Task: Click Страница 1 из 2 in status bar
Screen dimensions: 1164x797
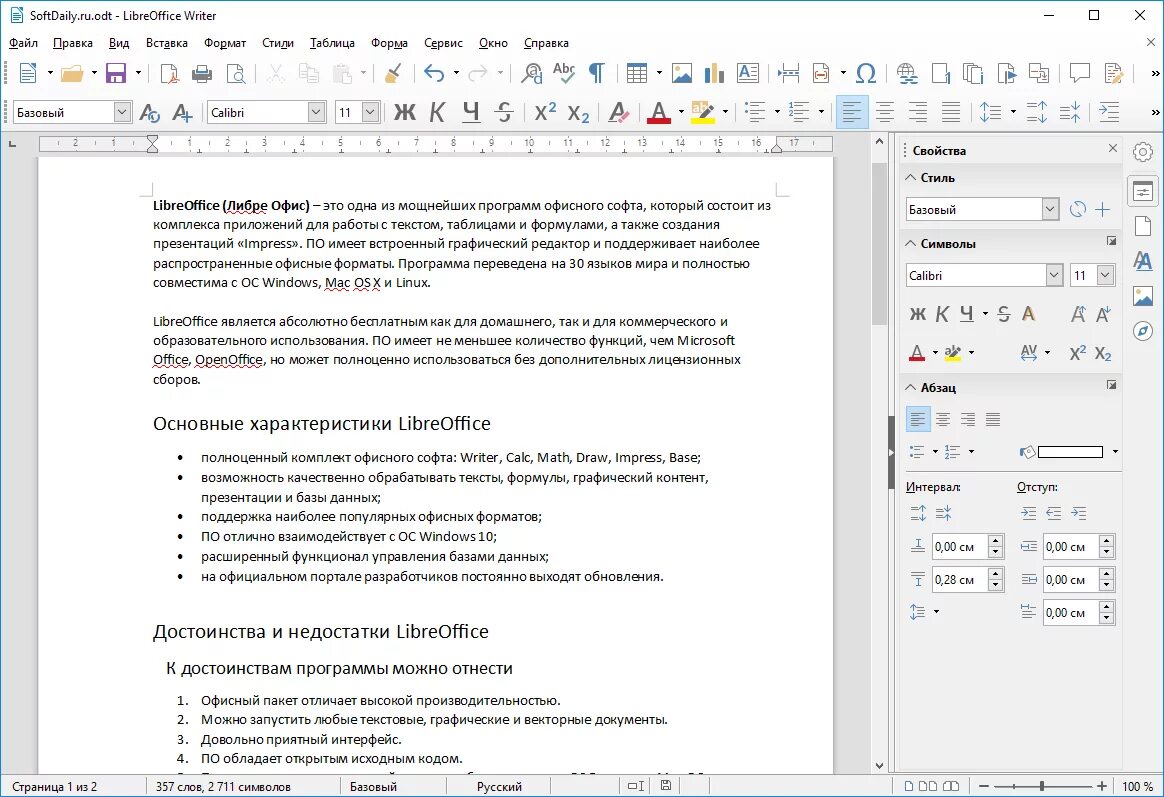Action: point(54,787)
